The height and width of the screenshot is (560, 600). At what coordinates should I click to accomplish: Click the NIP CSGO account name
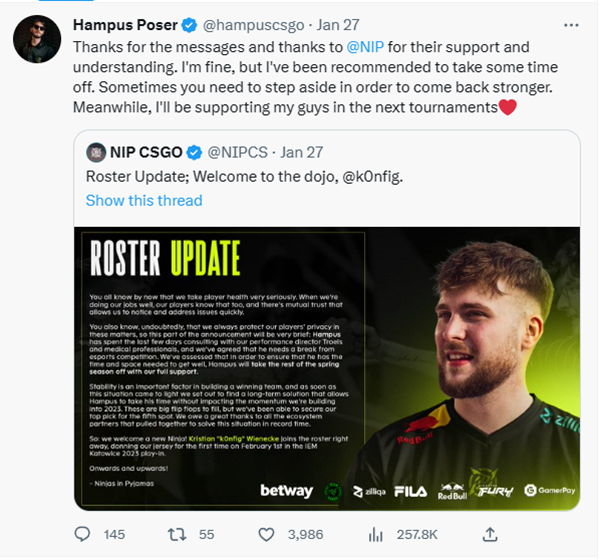146,153
